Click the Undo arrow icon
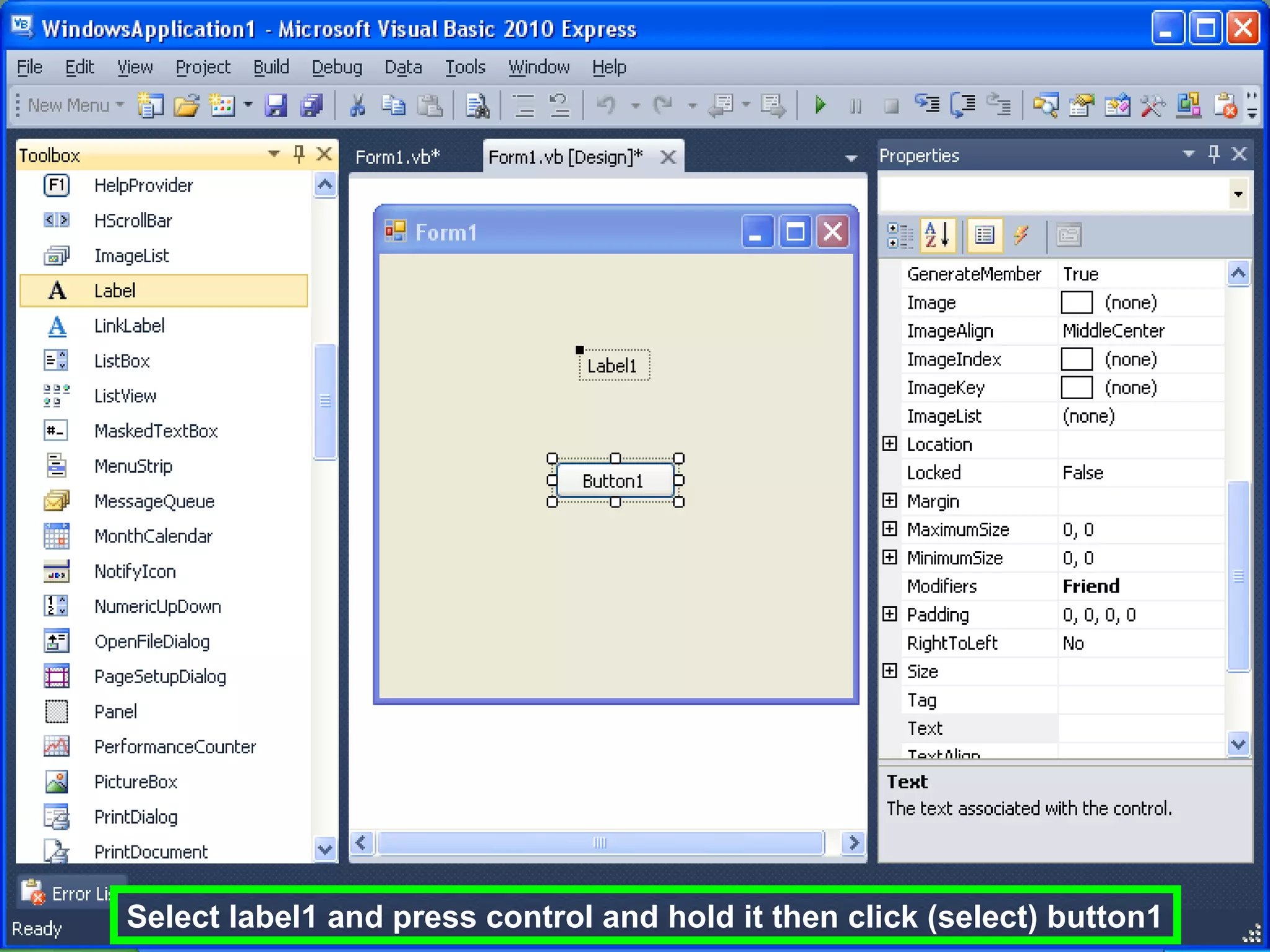This screenshot has width=1270, height=952. [x=606, y=105]
